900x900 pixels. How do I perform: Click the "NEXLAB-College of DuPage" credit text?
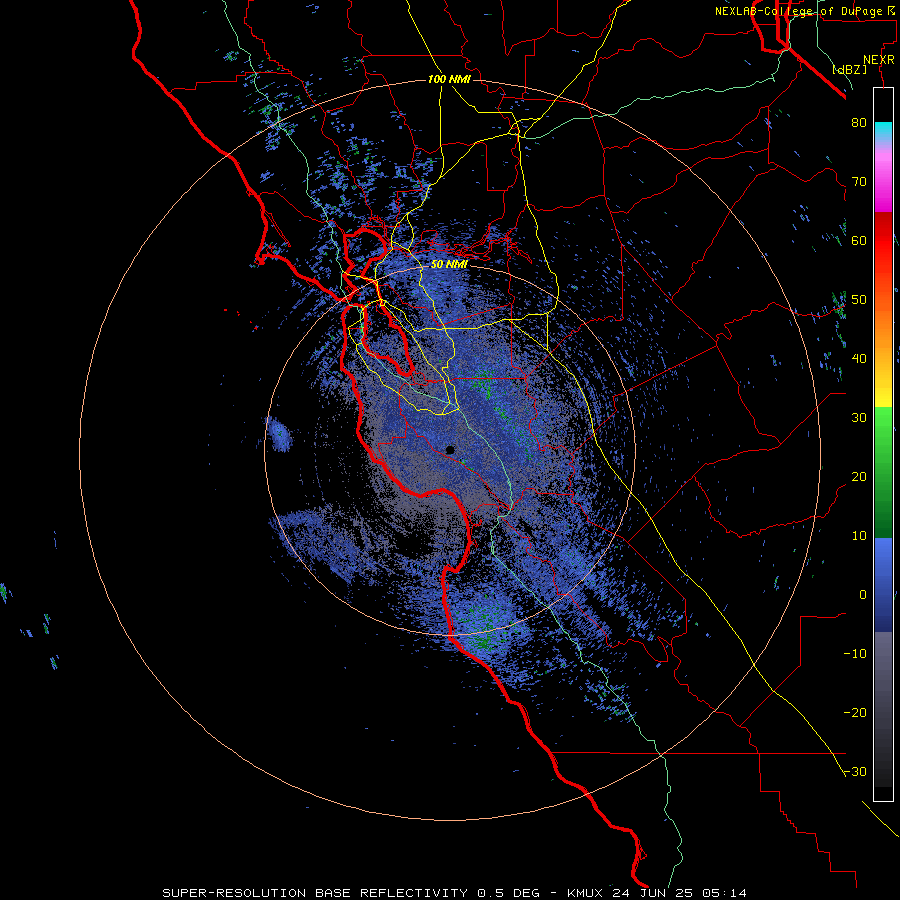coord(798,11)
